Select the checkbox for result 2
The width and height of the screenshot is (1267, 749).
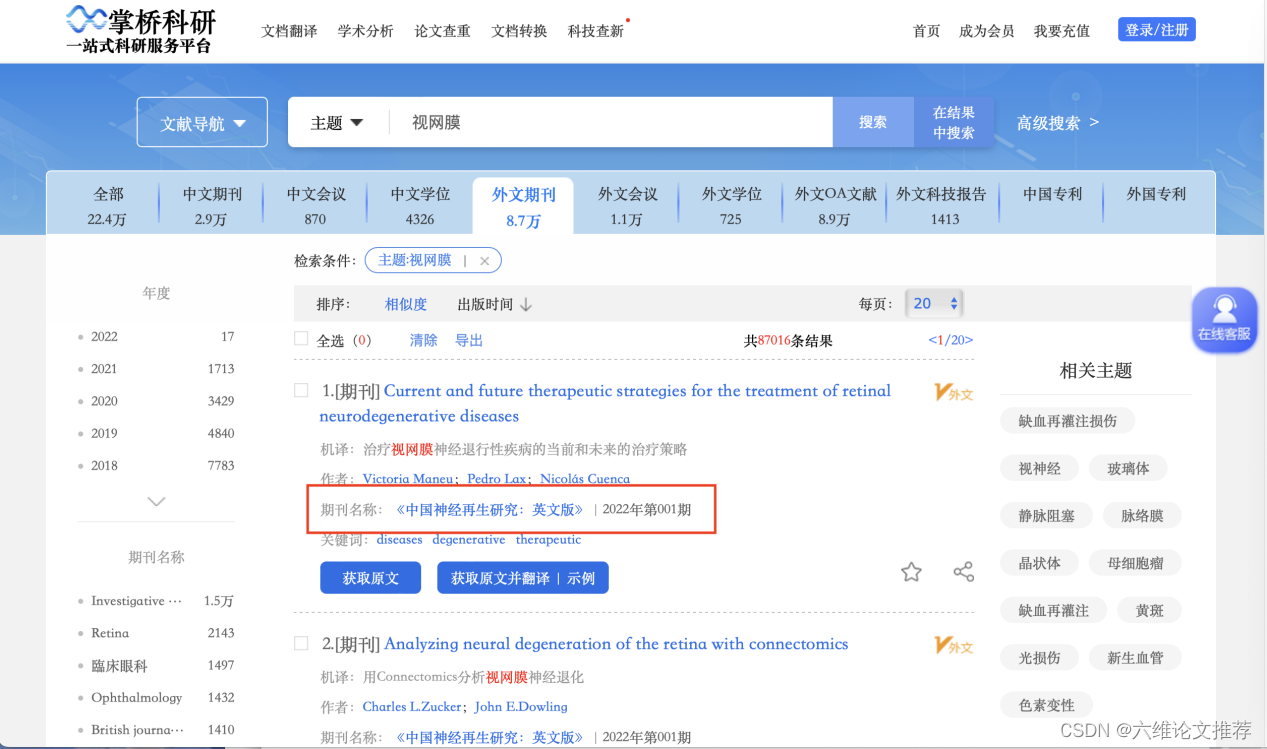(x=301, y=643)
